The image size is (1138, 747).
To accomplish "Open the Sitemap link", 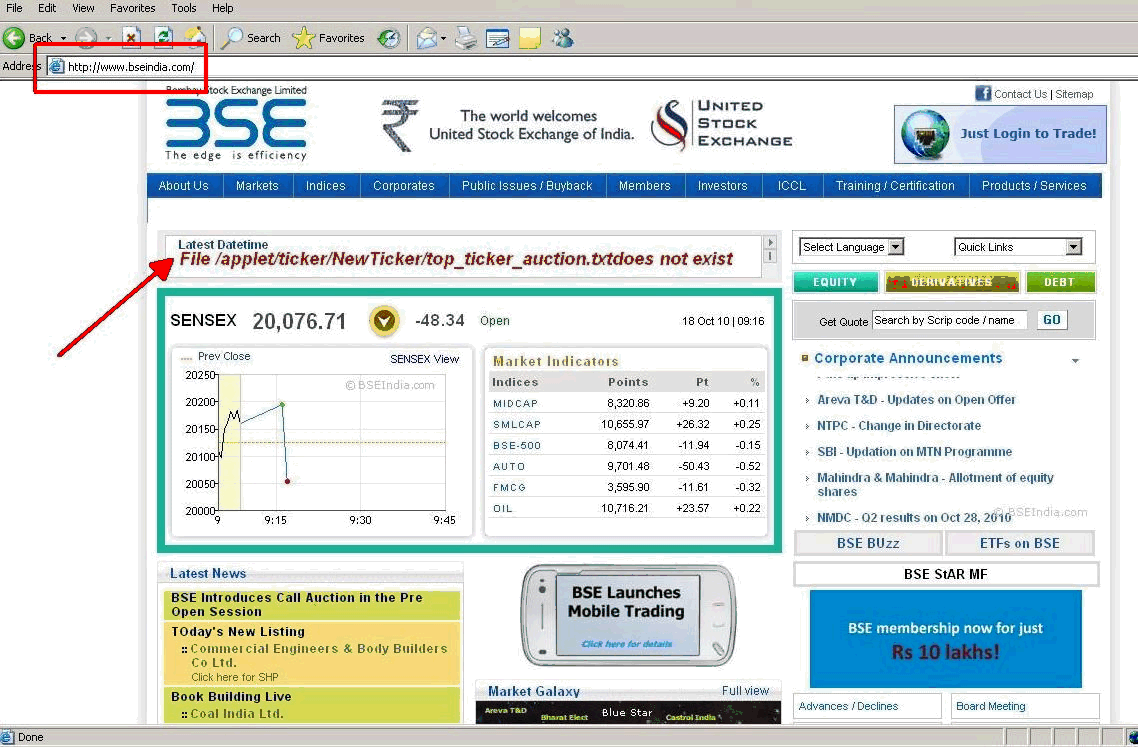I will click(x=1074, y=94).
